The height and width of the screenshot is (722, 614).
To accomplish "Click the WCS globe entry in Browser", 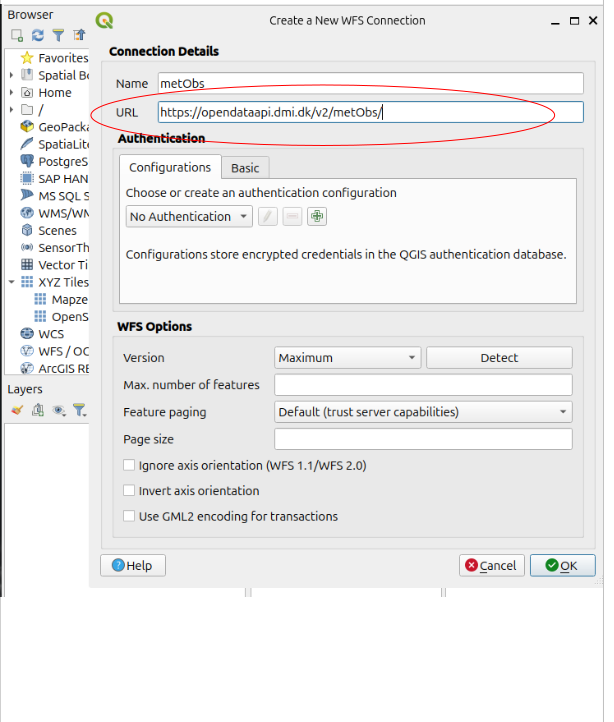I will [50, 334].
